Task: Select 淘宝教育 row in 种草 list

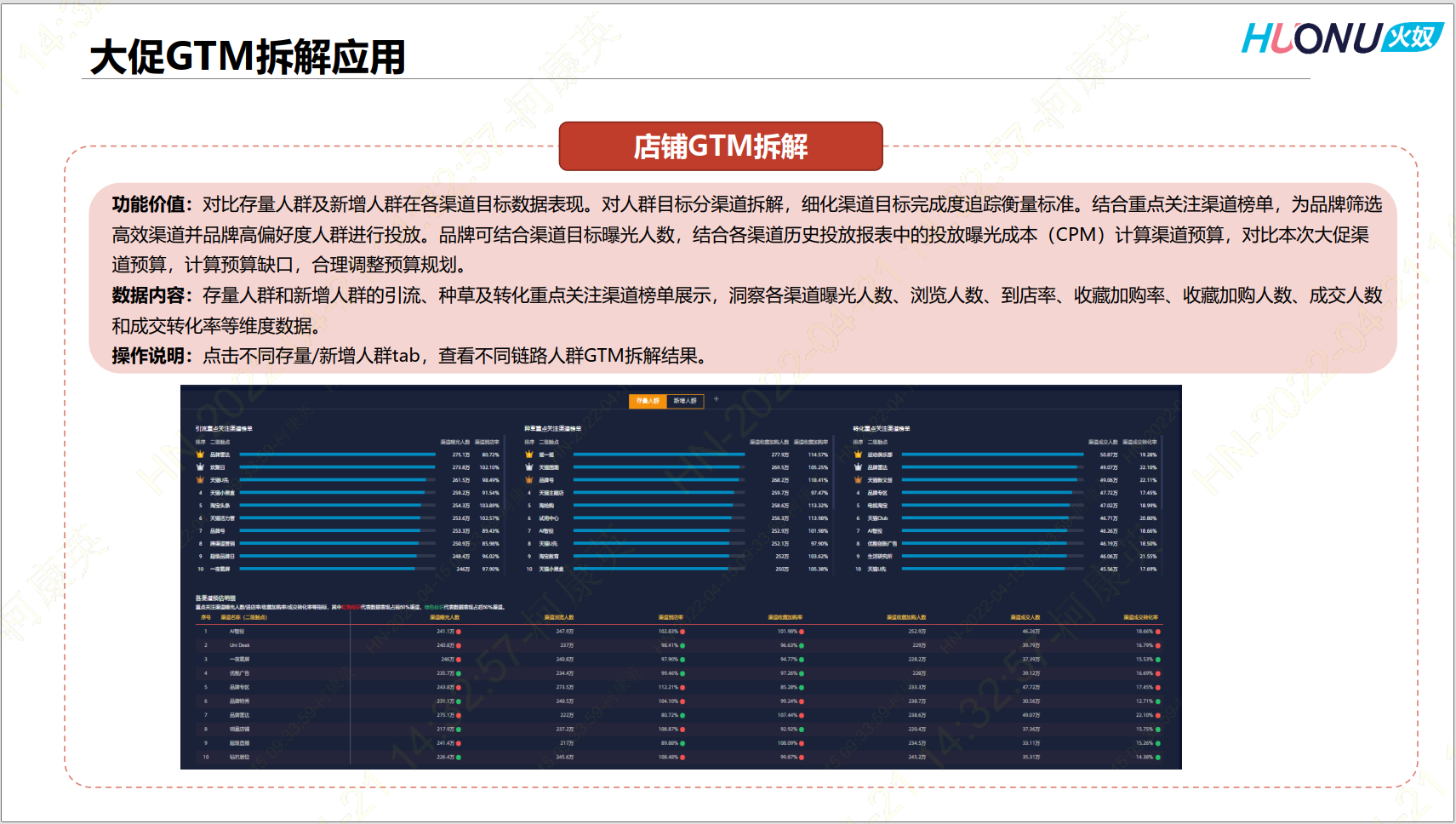Action: [677, 556]
